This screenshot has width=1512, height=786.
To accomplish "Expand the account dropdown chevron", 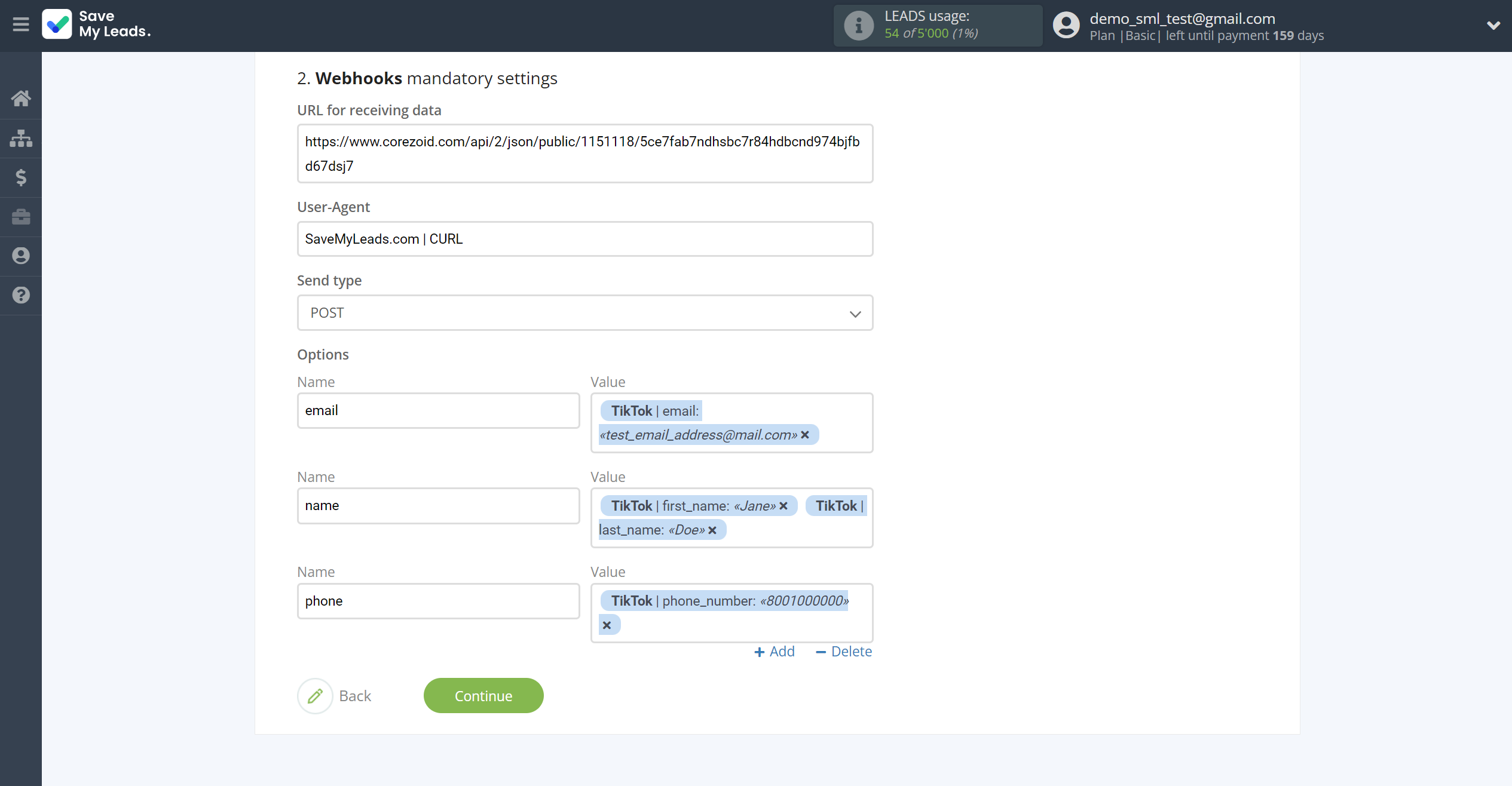I will pyautogui.click(x=1493, y=26).
